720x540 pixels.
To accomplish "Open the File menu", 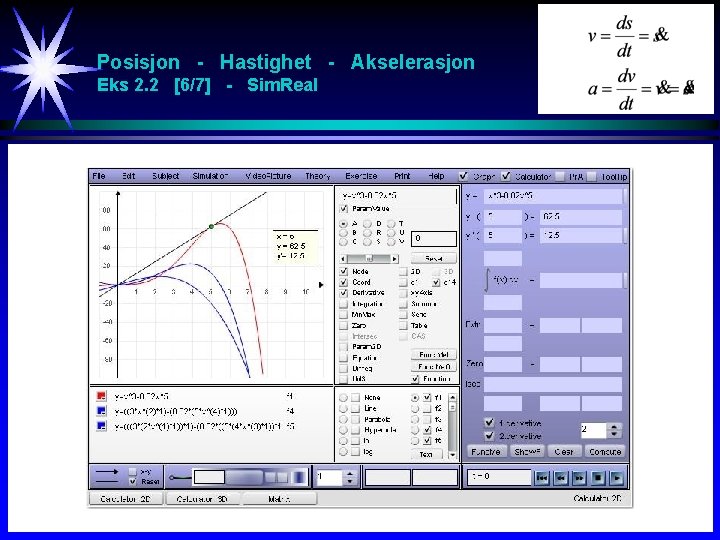I will (99, 176).
